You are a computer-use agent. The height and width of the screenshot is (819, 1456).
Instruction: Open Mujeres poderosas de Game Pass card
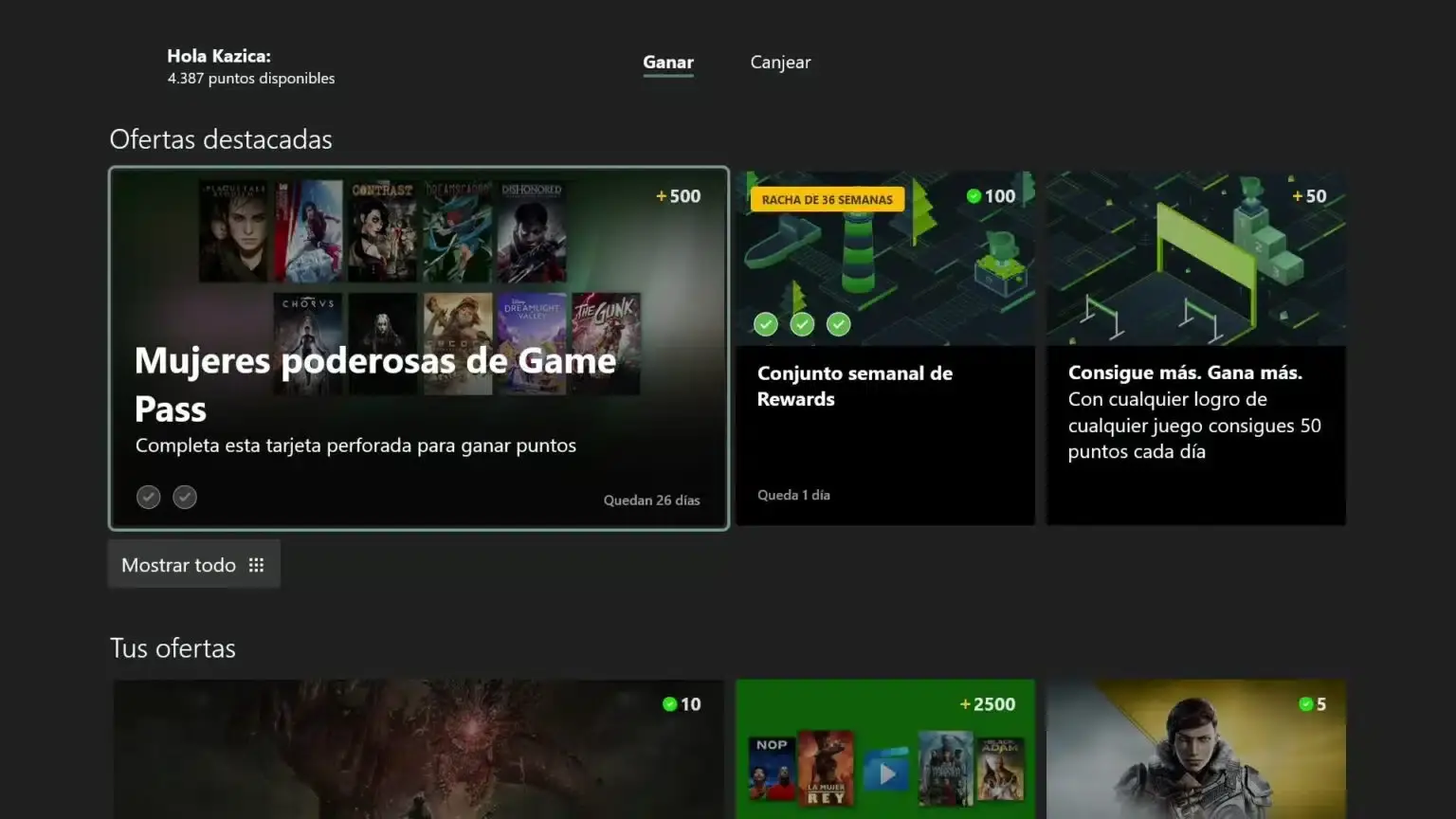pyautogui.click(x=419, y=348)
